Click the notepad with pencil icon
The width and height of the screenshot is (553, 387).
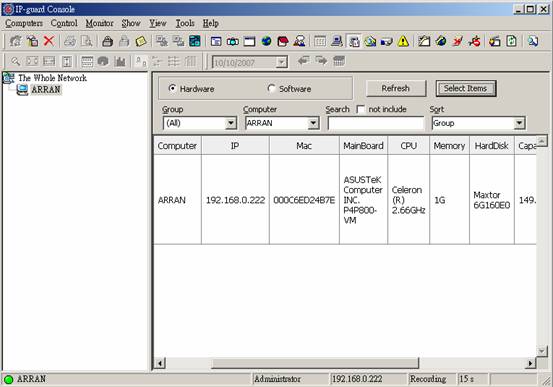[x=424, y=41]
